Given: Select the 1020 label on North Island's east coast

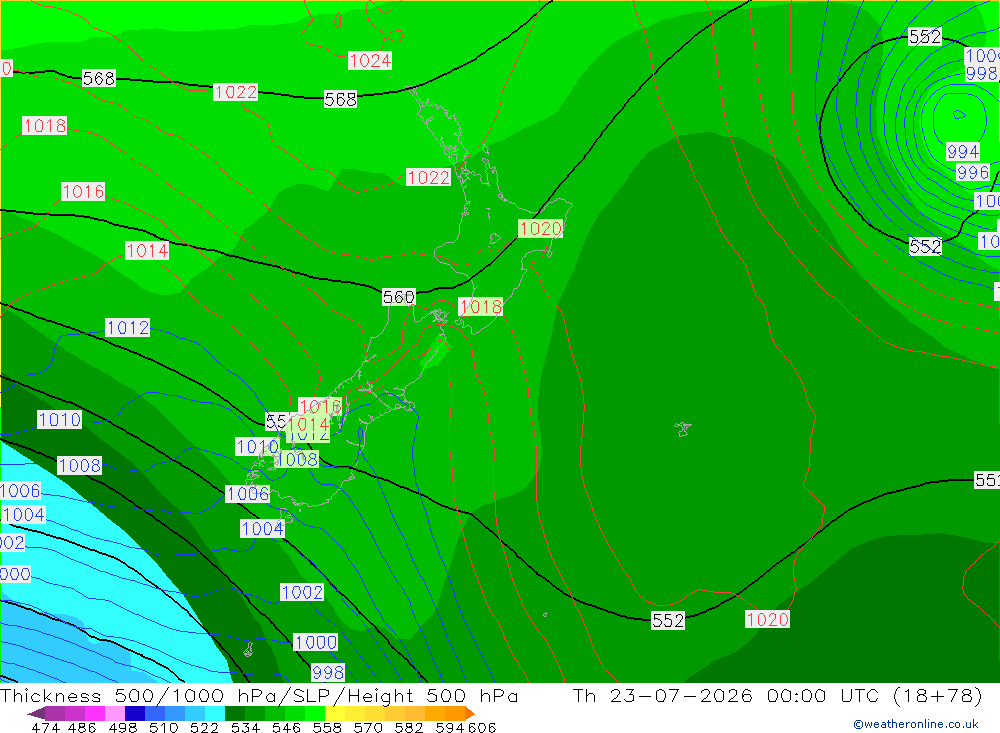Looking at the screenshot, I should [x=540, y=228].
